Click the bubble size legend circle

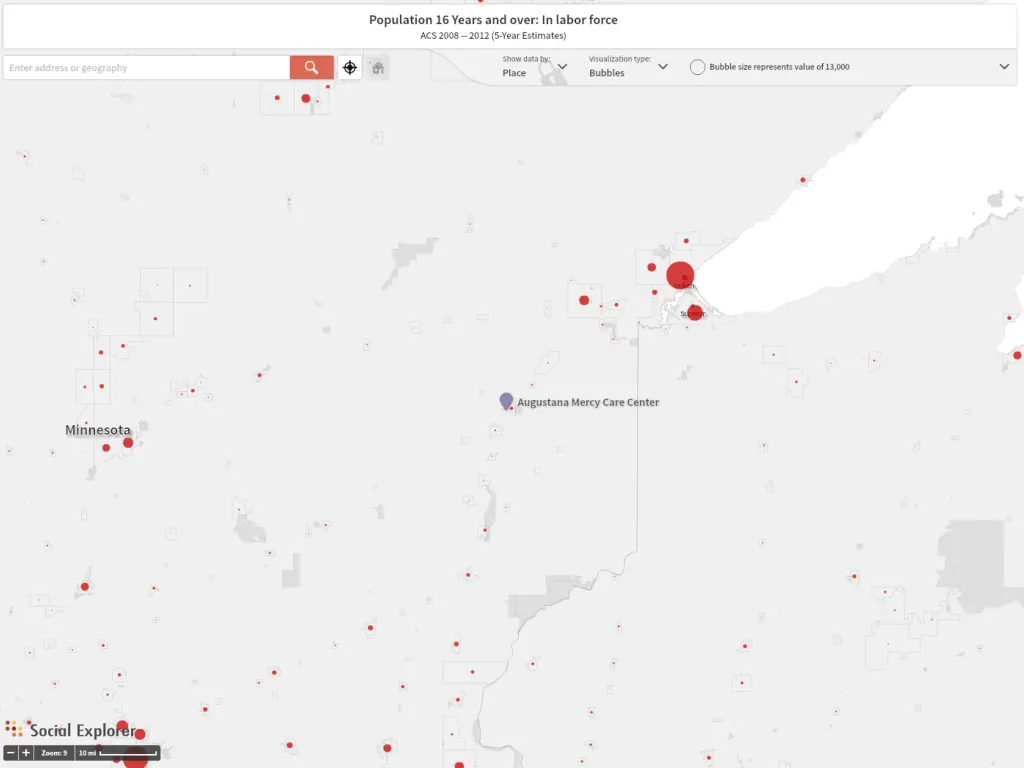pos(697,67)
